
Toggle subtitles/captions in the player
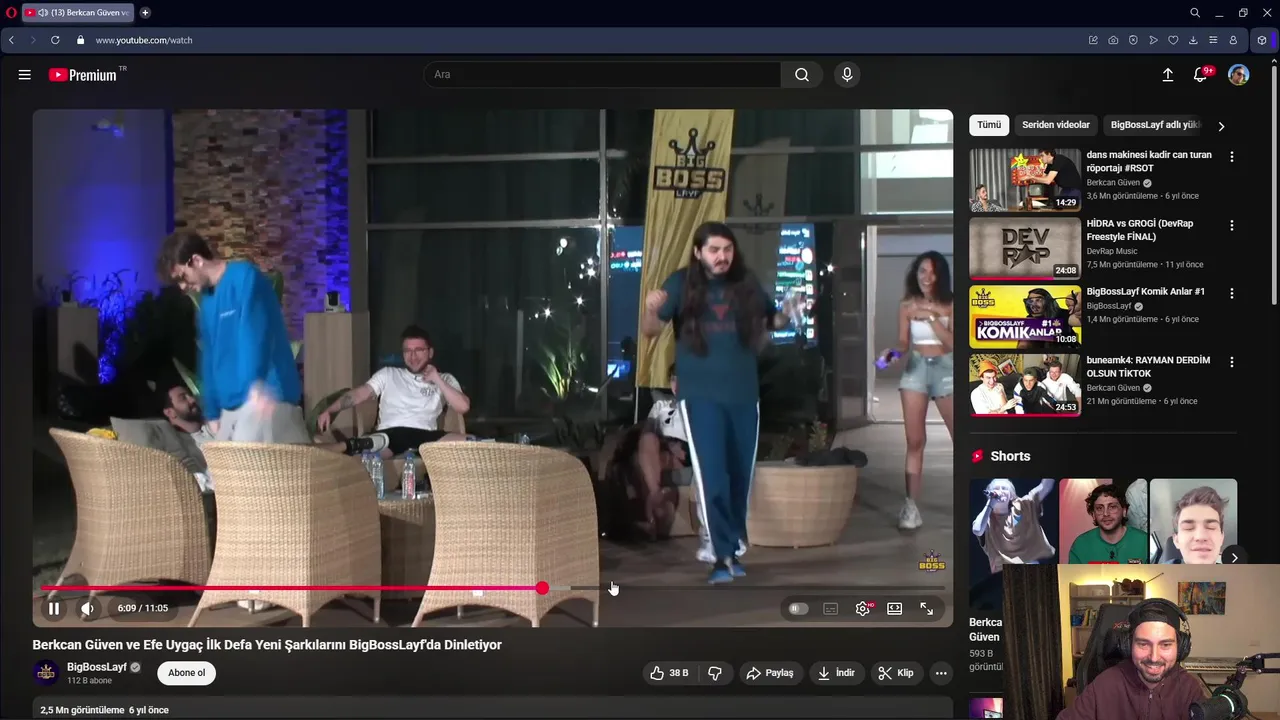(830, 608)
